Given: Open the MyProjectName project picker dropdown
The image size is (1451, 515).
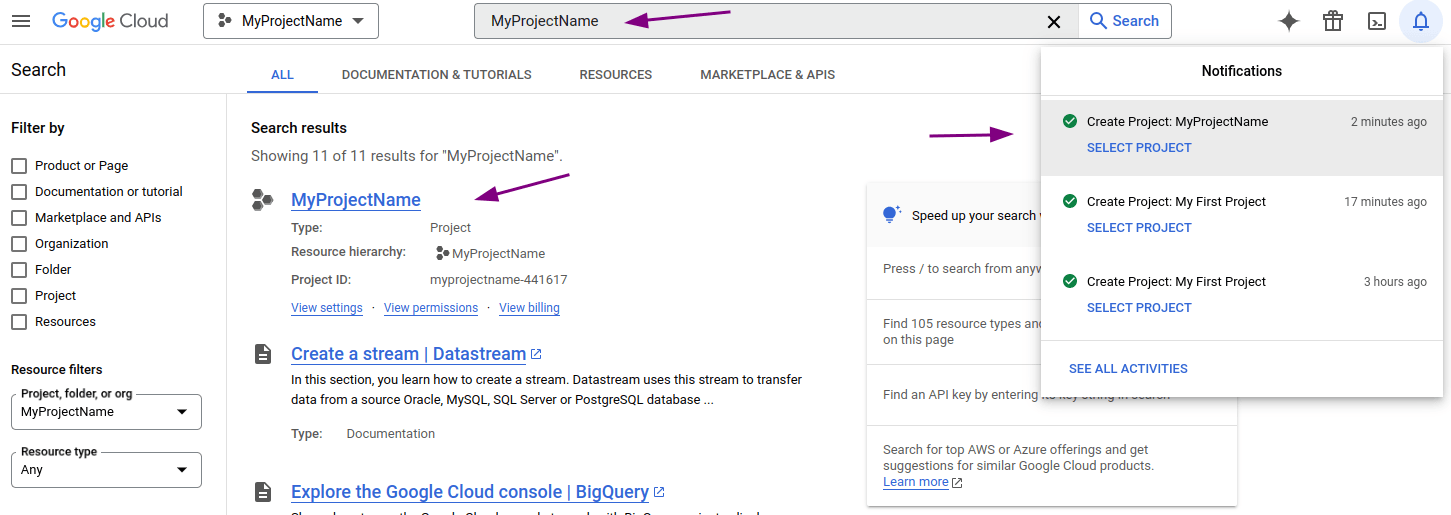Looking at the screenshot, I should 290,21.
